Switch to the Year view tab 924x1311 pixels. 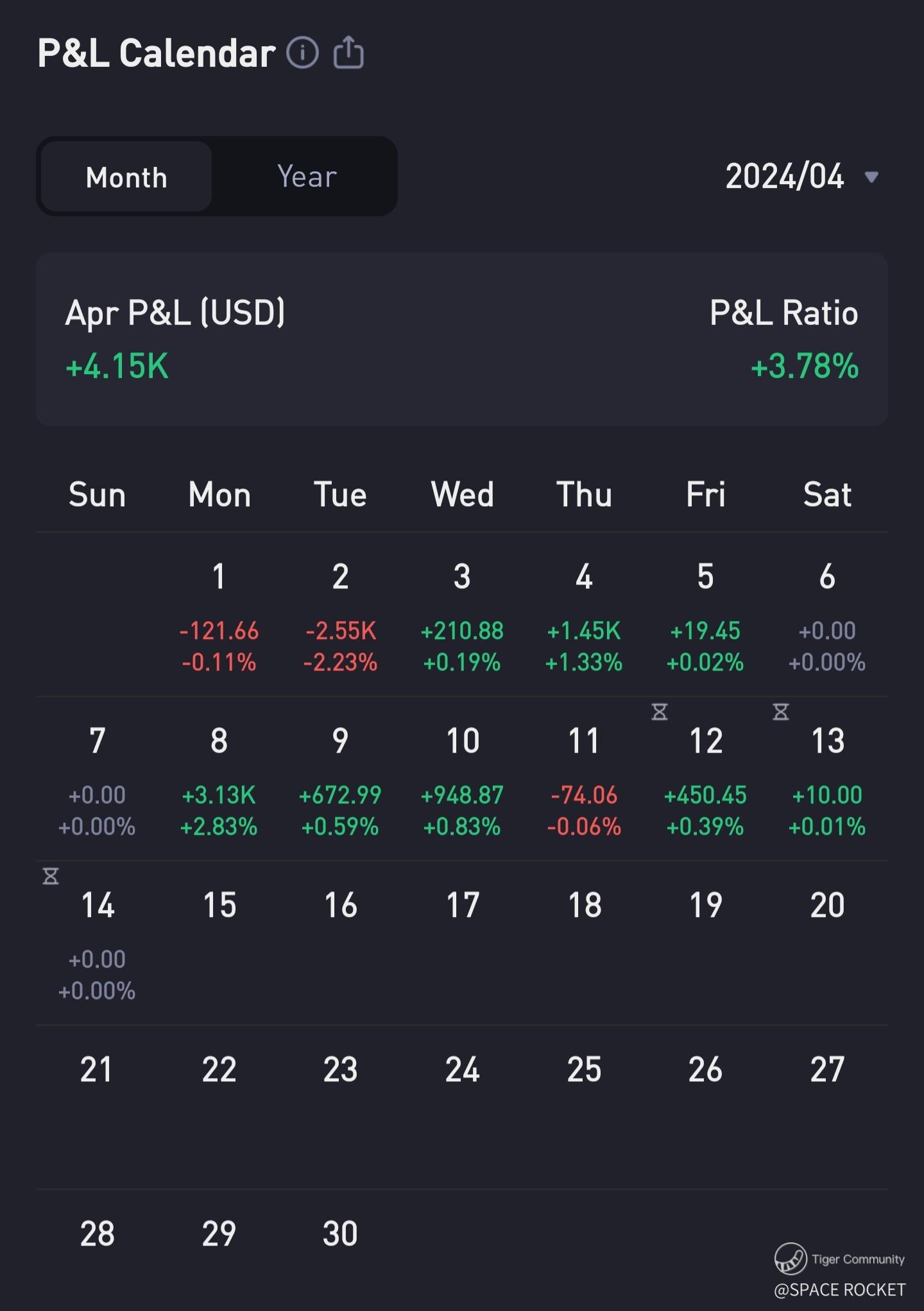tap(307, 177)
